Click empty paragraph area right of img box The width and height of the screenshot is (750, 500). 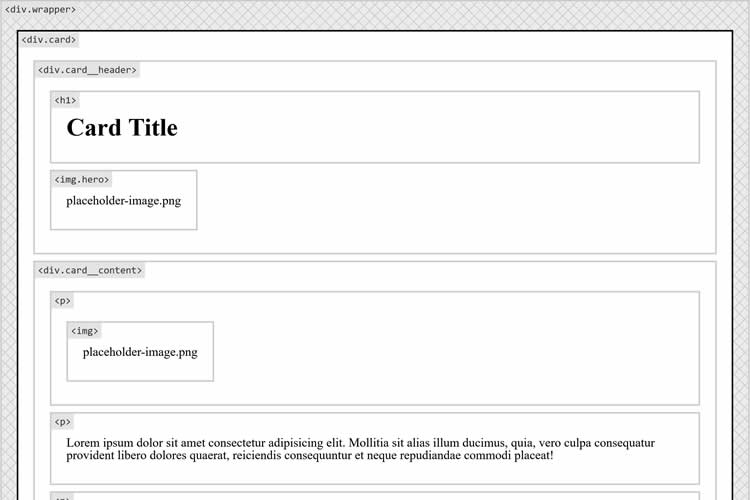pyautogui.click(x=450, y=352)
